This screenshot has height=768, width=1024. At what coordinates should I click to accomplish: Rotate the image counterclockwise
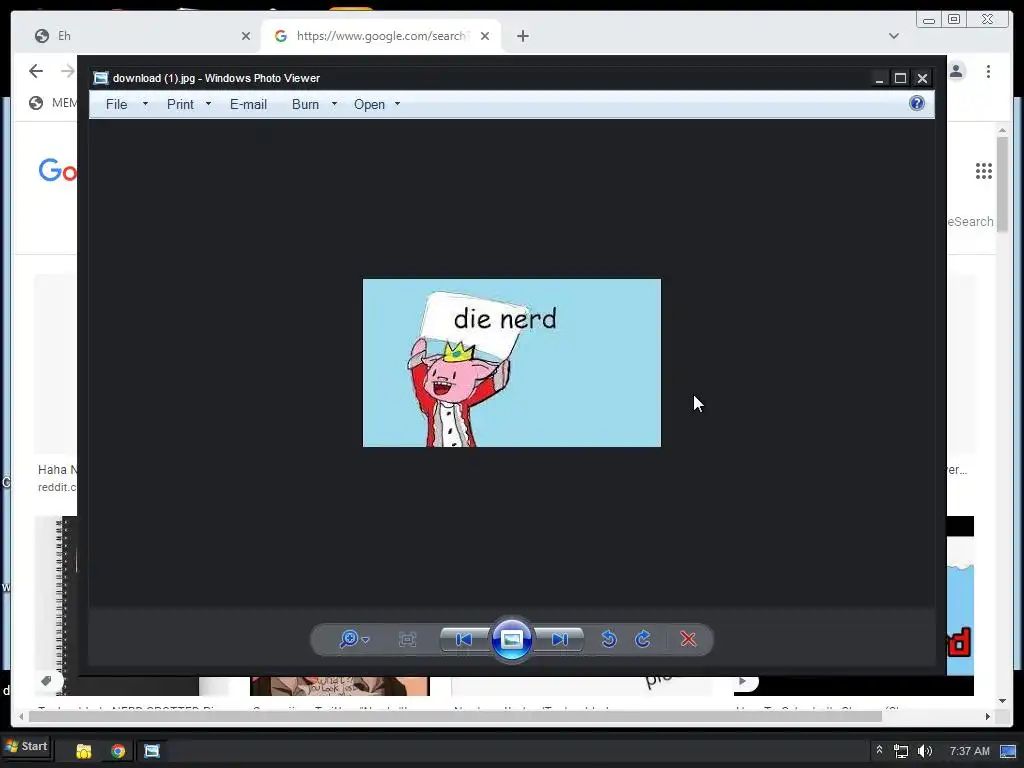coord(609,639)
